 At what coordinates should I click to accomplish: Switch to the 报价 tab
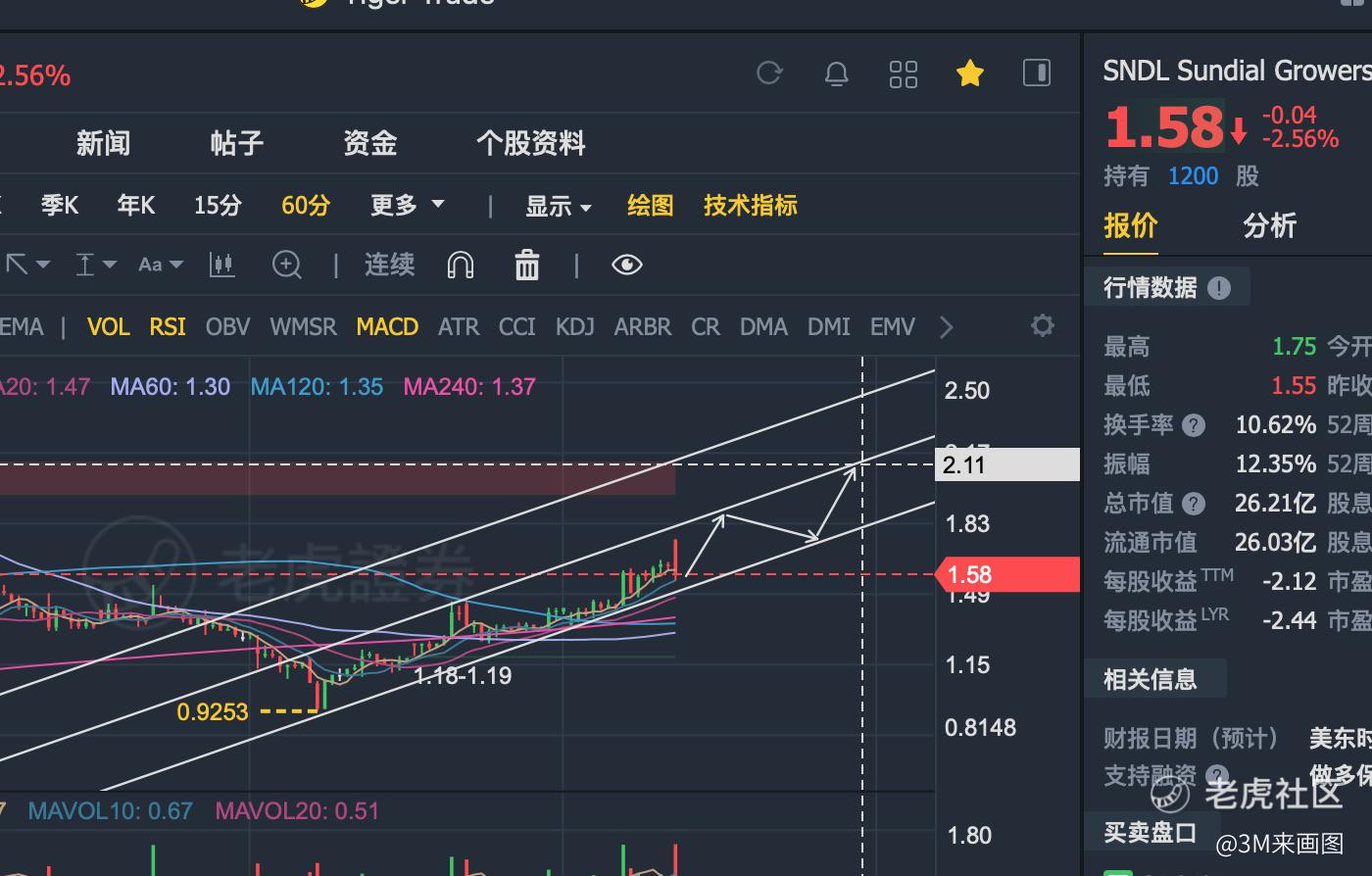1131,225
